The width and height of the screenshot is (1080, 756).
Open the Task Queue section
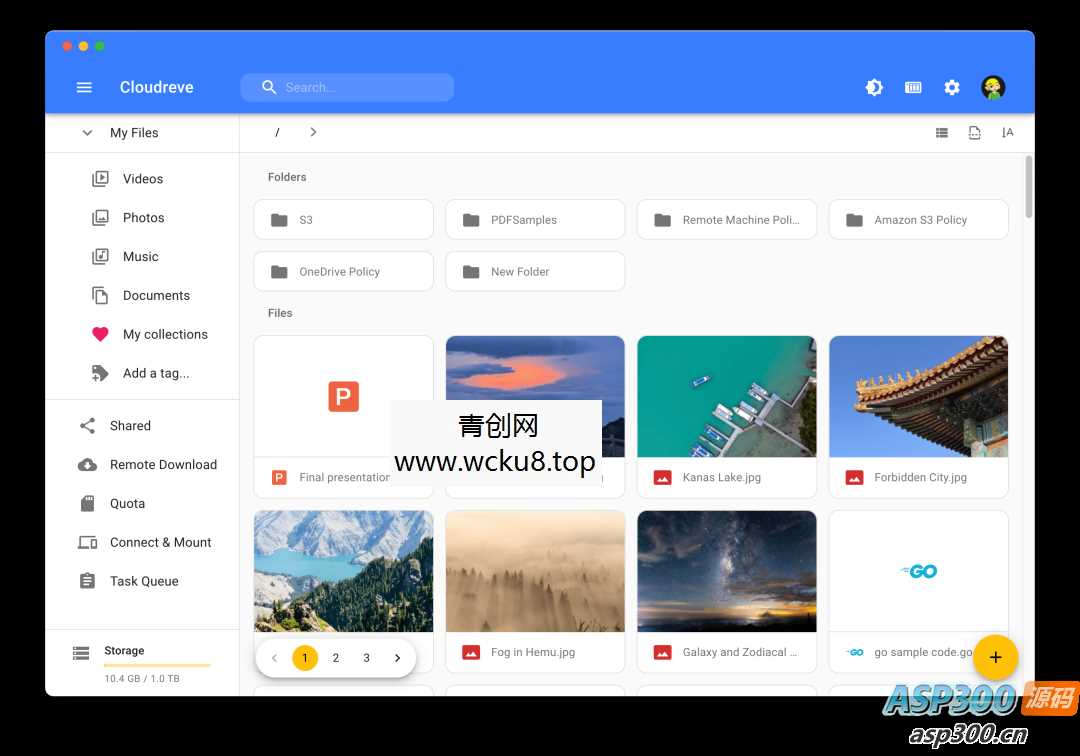(144, 581)
